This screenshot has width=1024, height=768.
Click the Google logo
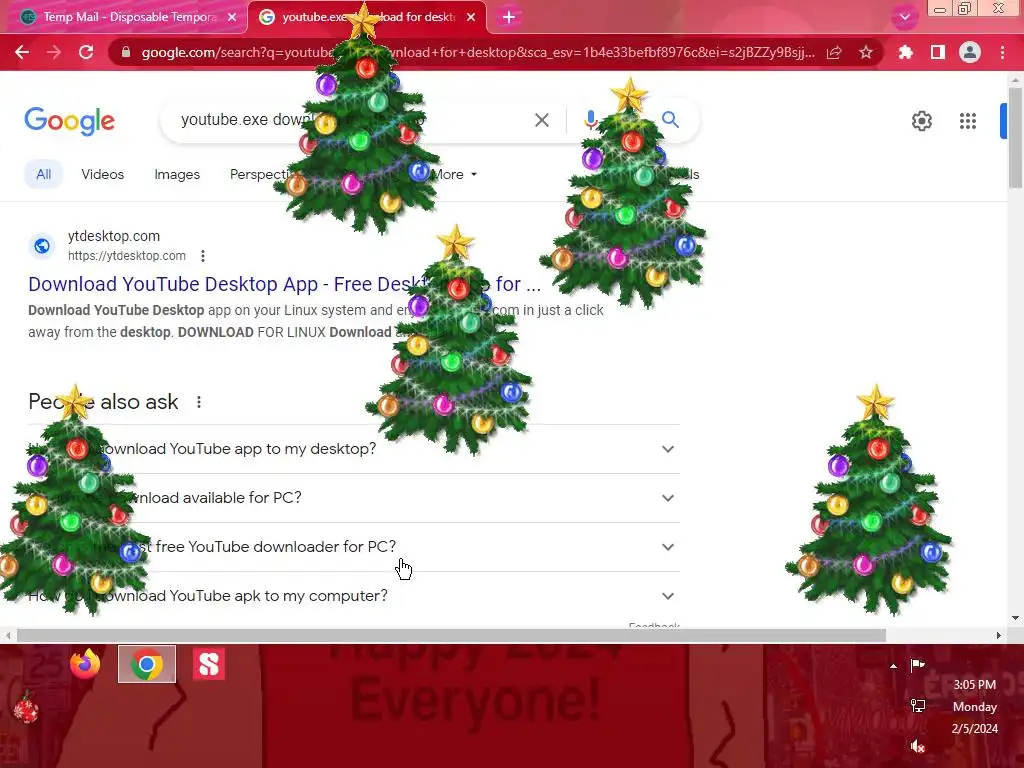click(69, 121)
